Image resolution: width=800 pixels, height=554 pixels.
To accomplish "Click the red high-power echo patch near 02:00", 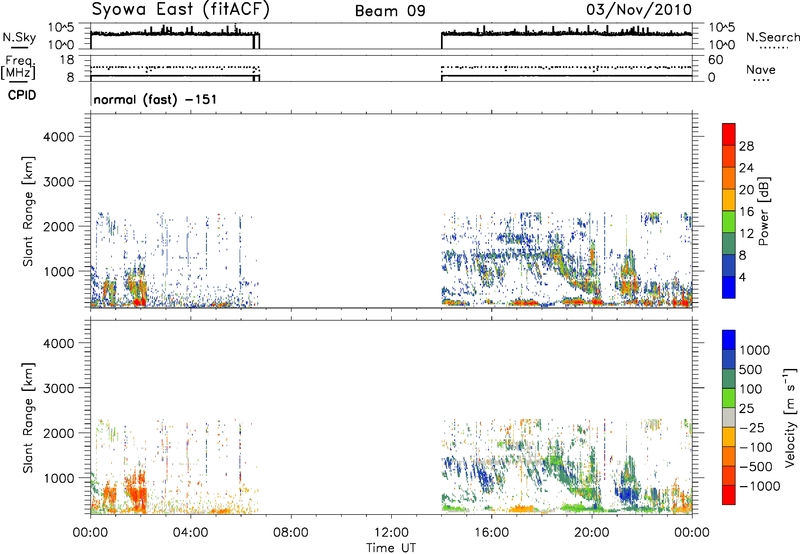I will point(139,302).
